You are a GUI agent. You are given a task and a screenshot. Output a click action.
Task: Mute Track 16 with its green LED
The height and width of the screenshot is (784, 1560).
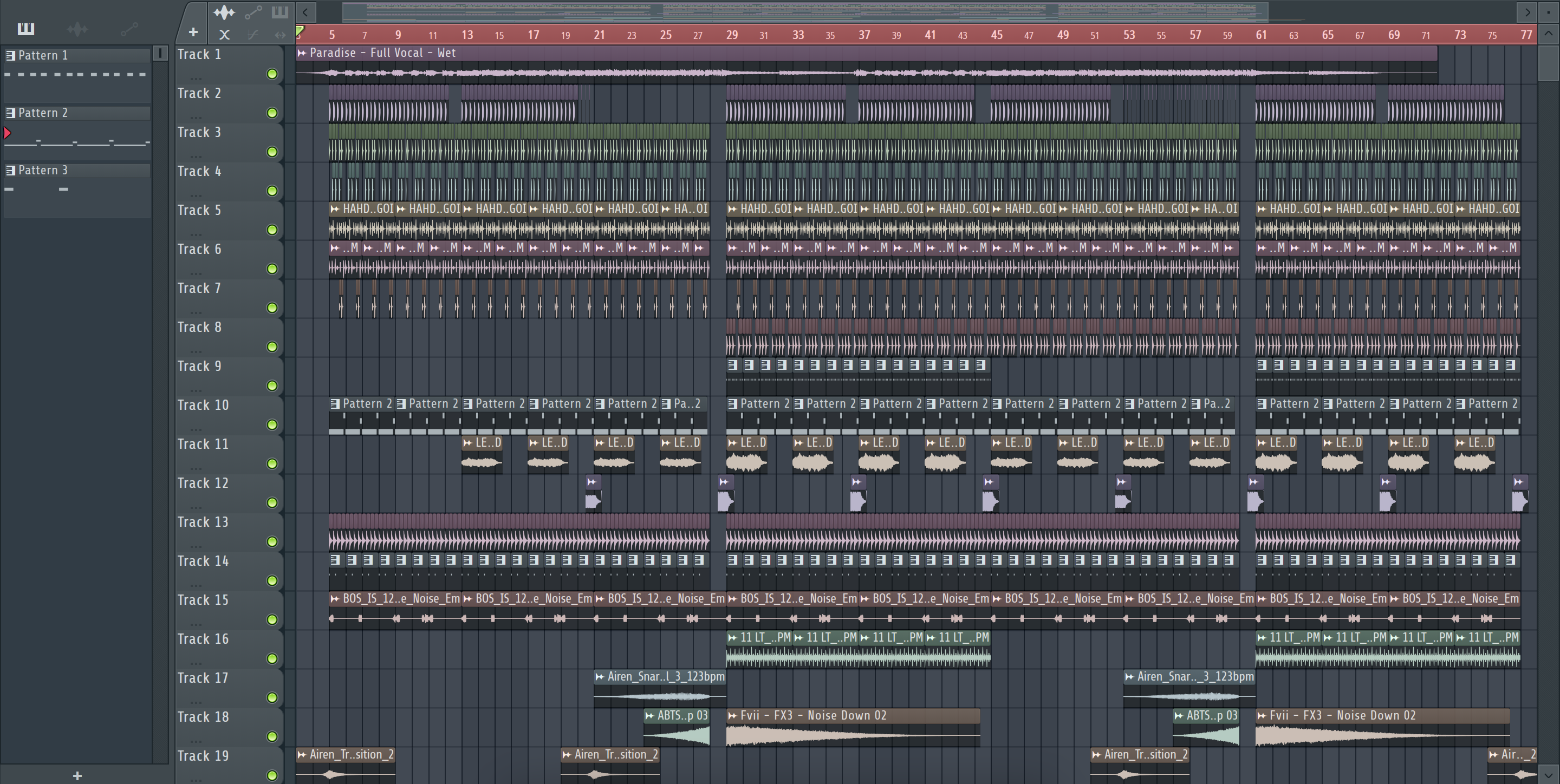[272, 659]
